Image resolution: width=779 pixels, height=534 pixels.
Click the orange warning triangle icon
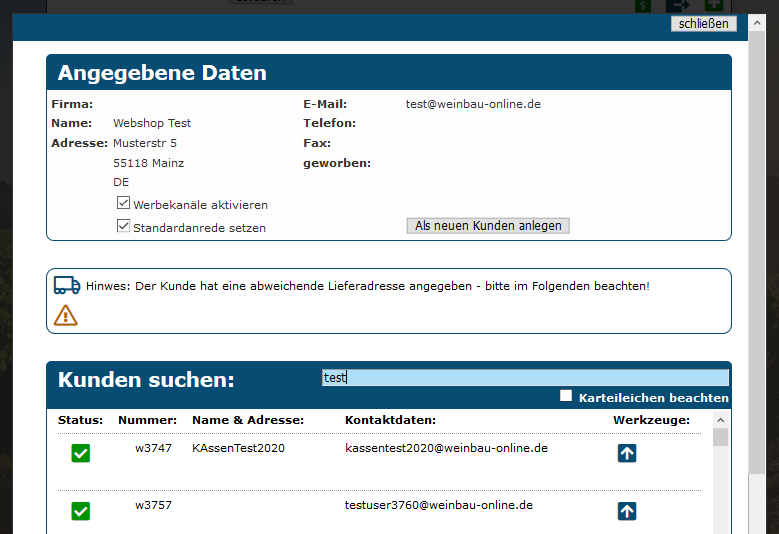(x=65, y=315)
